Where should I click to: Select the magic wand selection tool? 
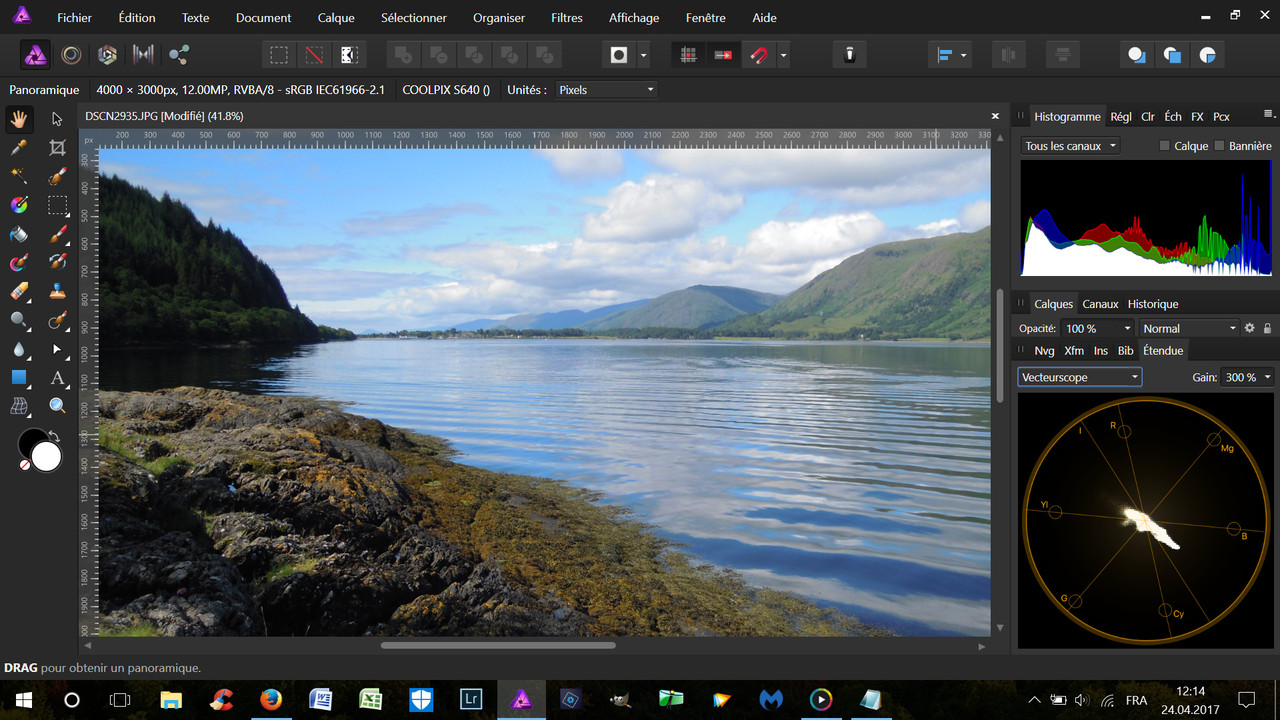[19, 177]
